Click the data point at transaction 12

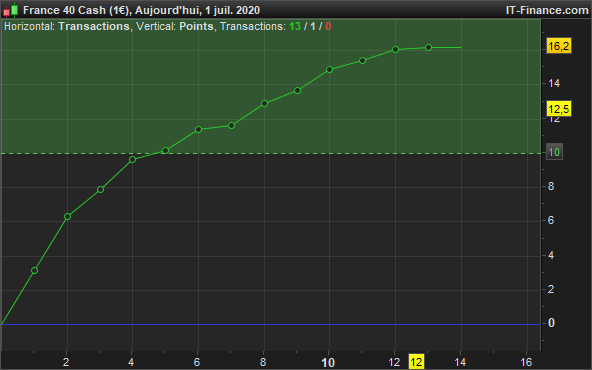coord(395,49)
